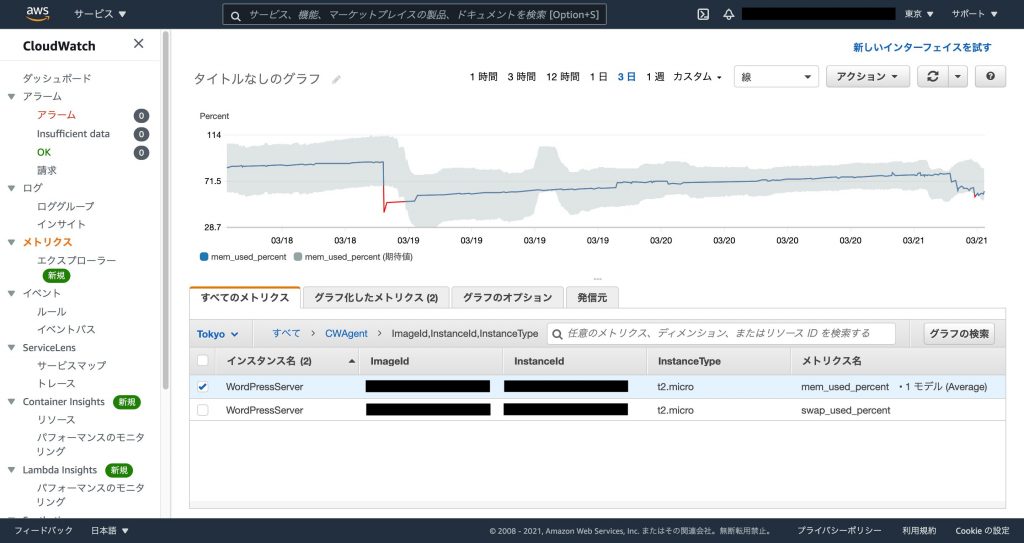Select 3 hours time range

[x=521, y=76]
